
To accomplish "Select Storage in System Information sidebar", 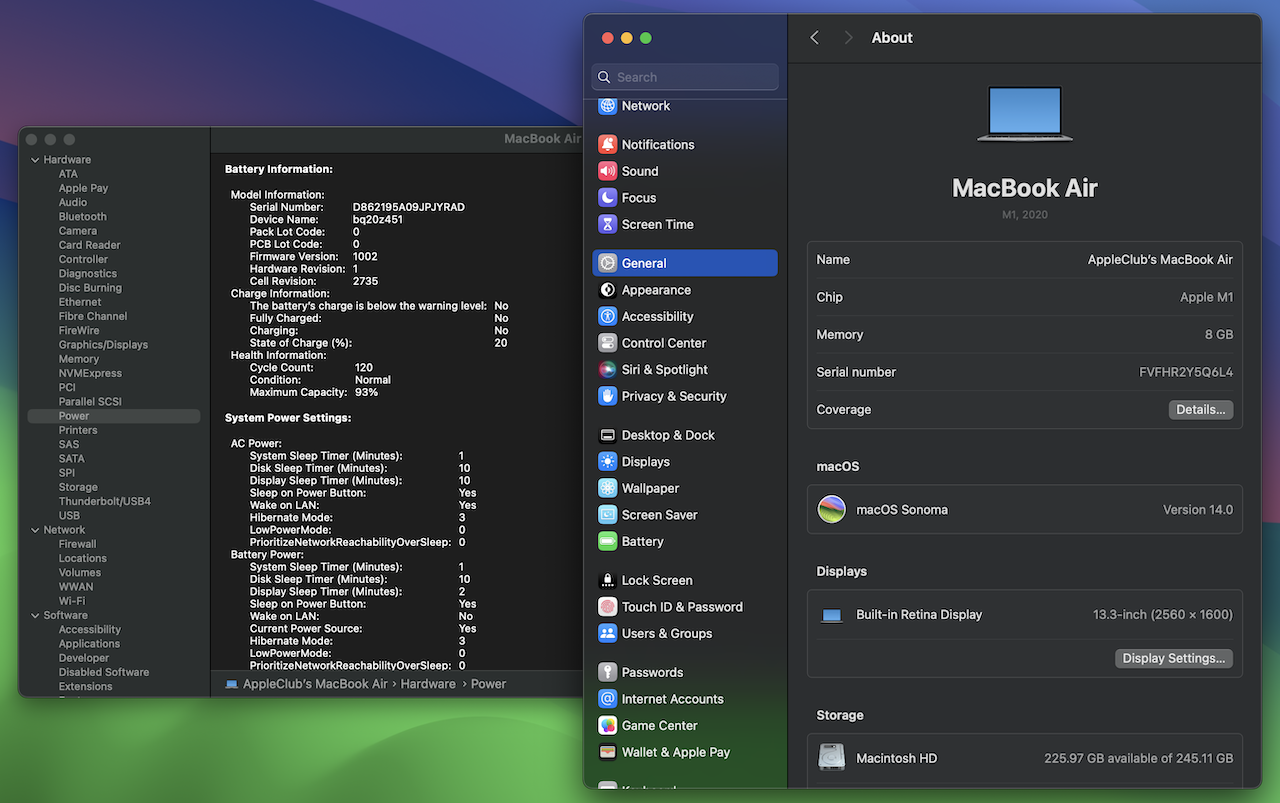I will click(78, 487).
